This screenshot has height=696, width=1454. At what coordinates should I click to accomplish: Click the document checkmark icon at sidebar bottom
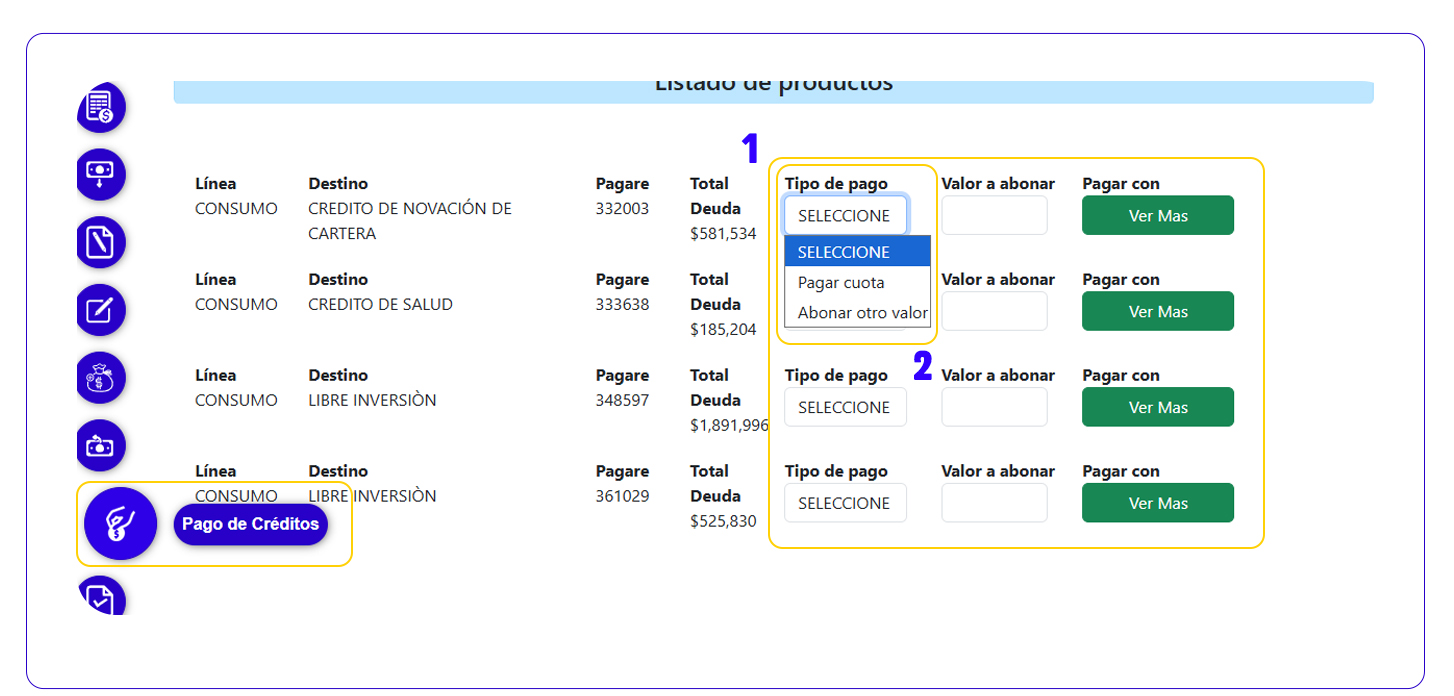101,597
